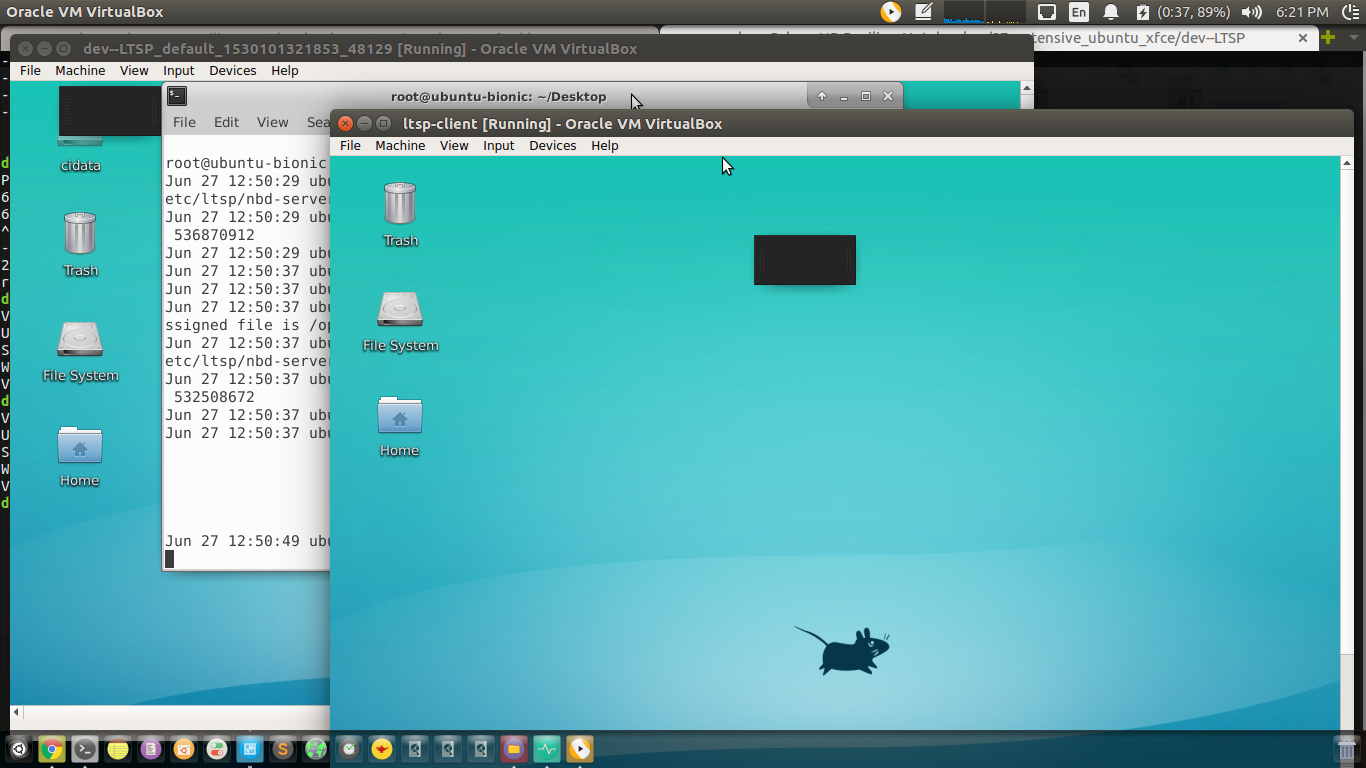Image resolution: width=1366 pixels, height=768 pixels.
Task: Open the Trash at the dock's right end
Action: [1346, 749]
